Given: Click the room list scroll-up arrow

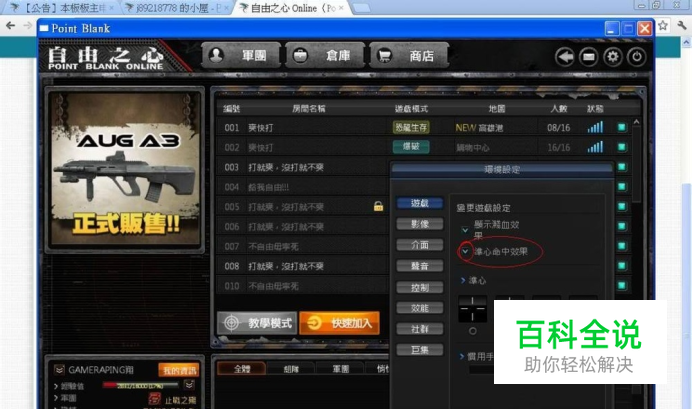Looking at the screenshot, I should 636,122.
